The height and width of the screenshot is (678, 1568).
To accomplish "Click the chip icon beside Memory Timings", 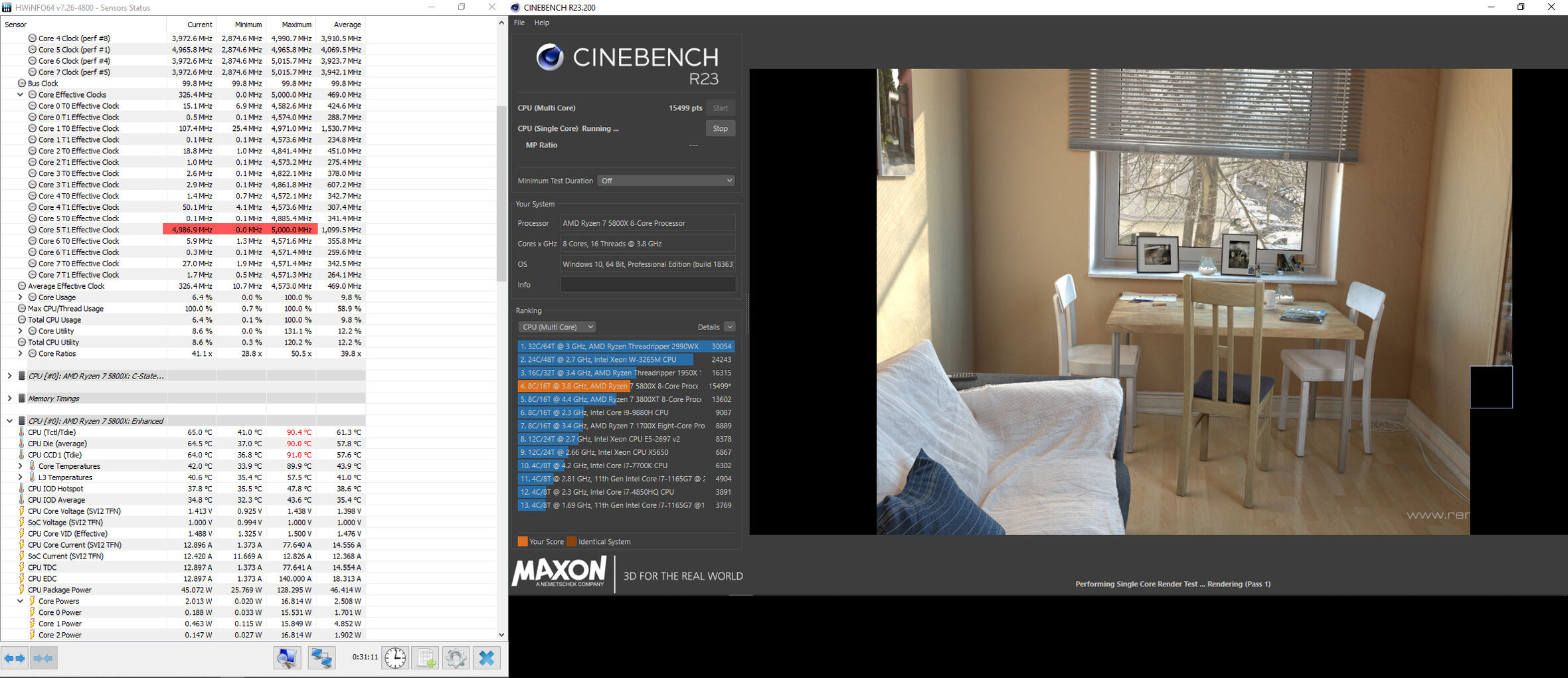I will (x=21, y=398).
